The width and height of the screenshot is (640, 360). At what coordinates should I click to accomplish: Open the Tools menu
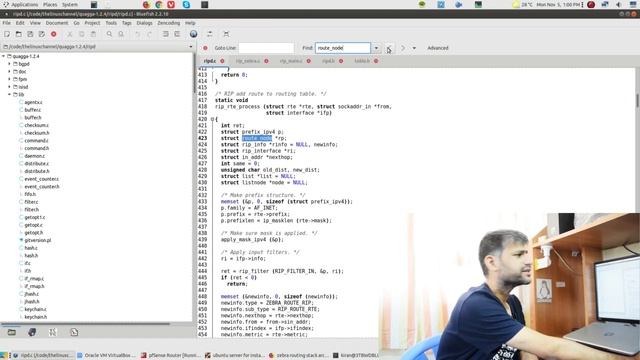coord(111,23)
